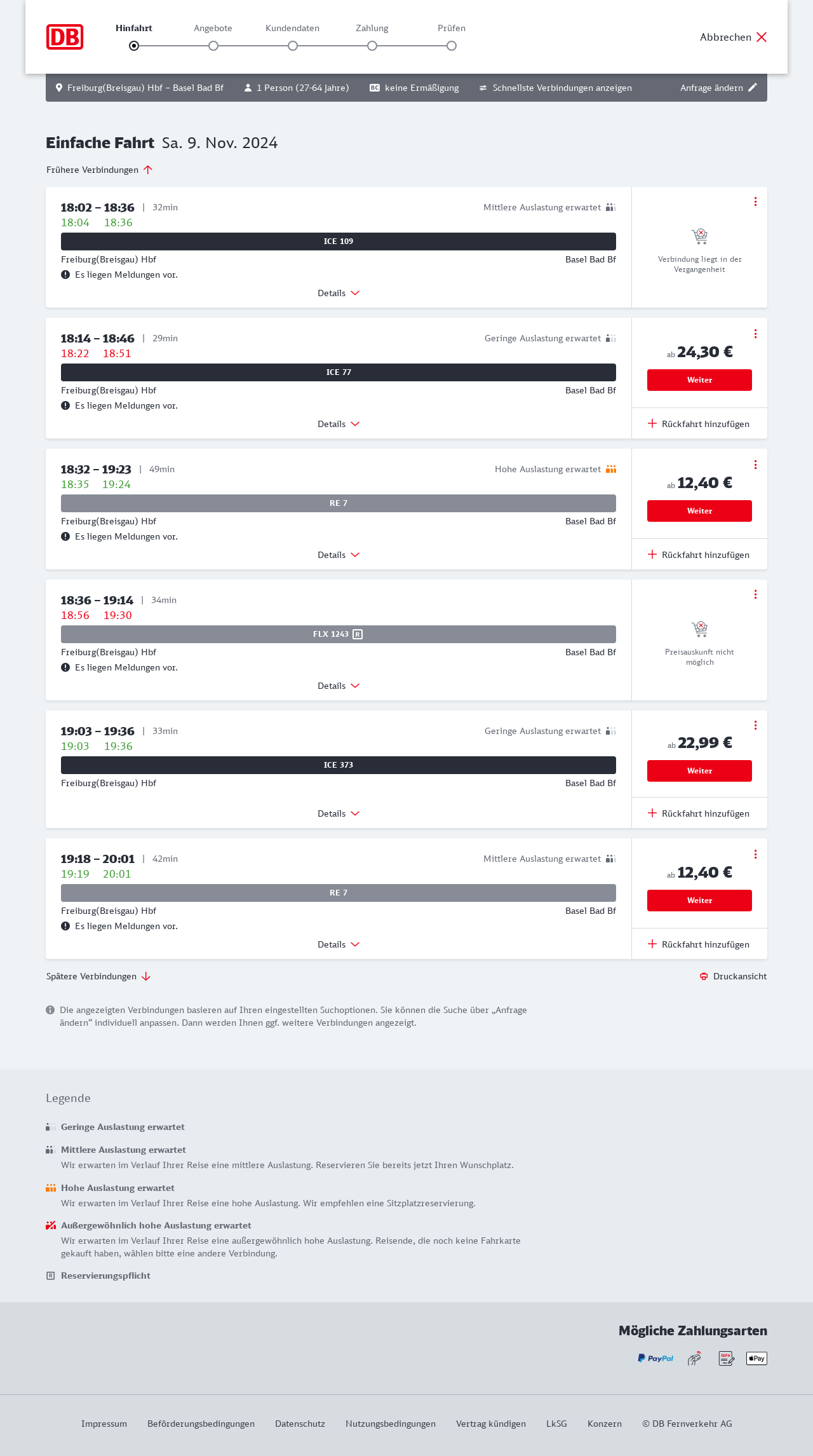Add Rückfahrt to the 24,30 € connection

(699, 424)
